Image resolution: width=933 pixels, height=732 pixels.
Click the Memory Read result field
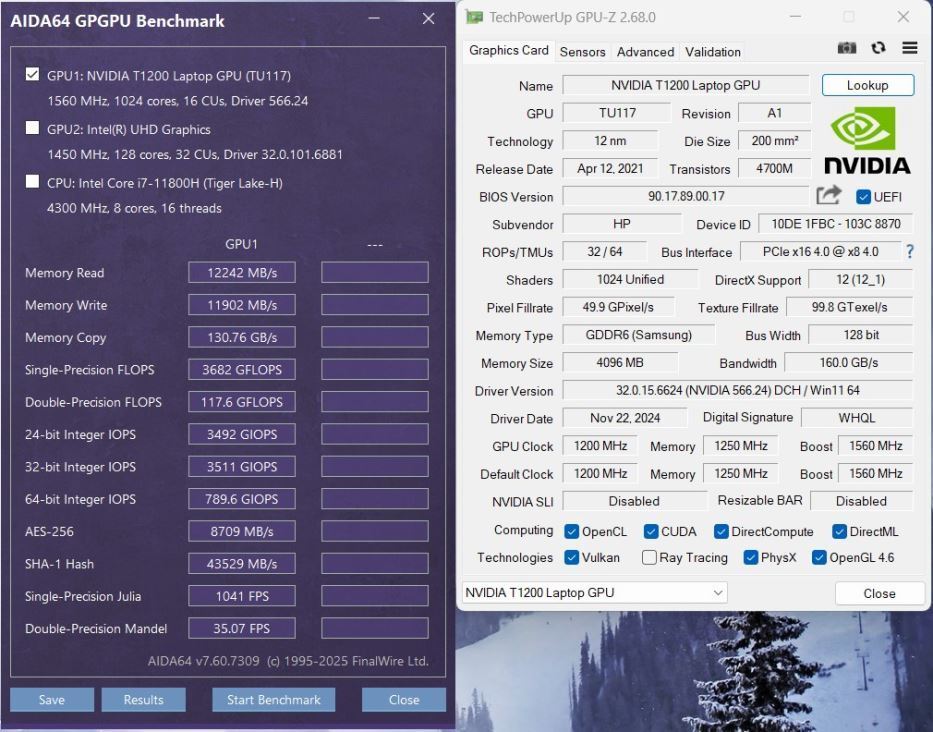coord(241,273)
